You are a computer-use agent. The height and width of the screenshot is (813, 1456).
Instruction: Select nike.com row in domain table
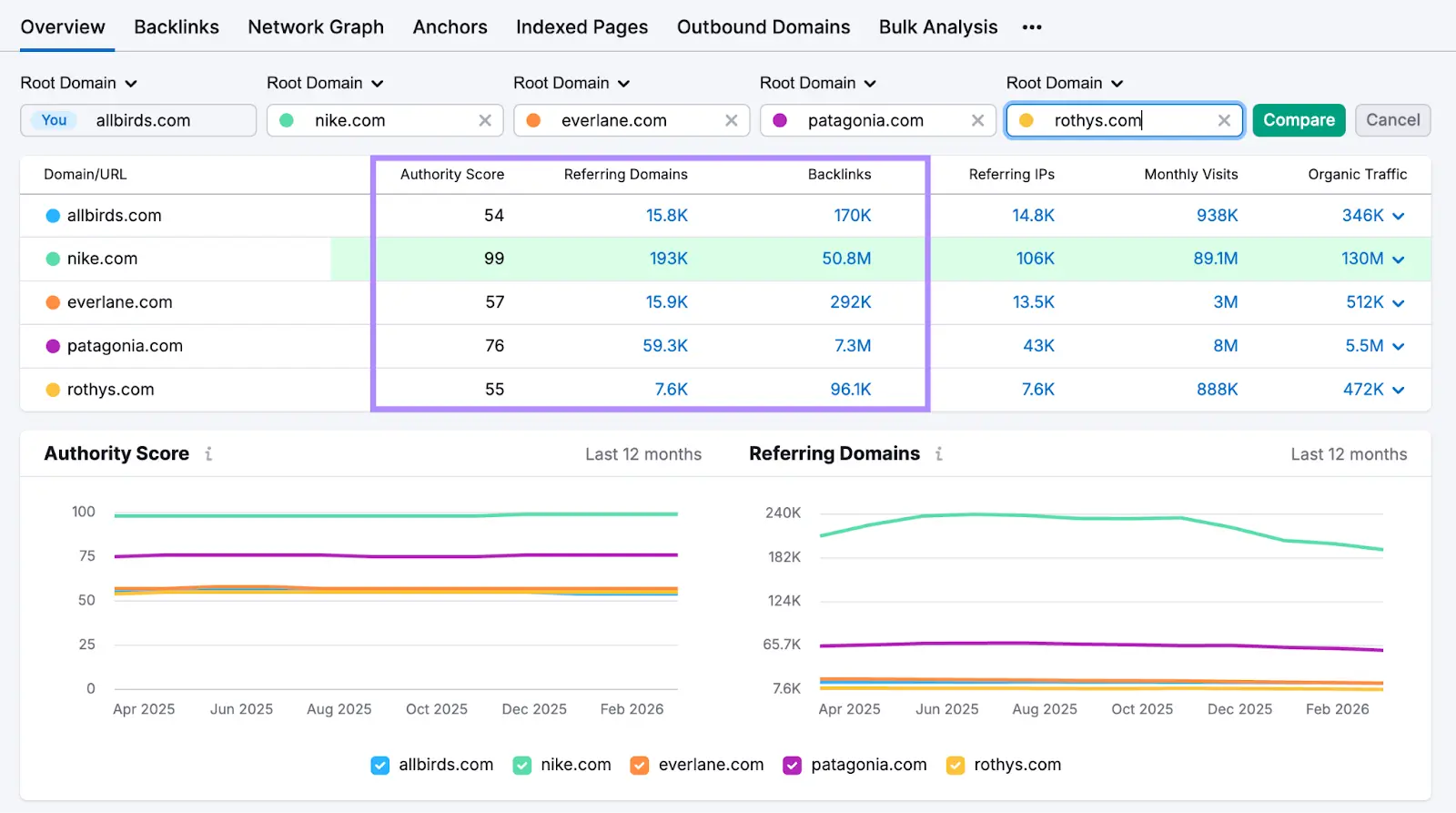click(725, 259)
